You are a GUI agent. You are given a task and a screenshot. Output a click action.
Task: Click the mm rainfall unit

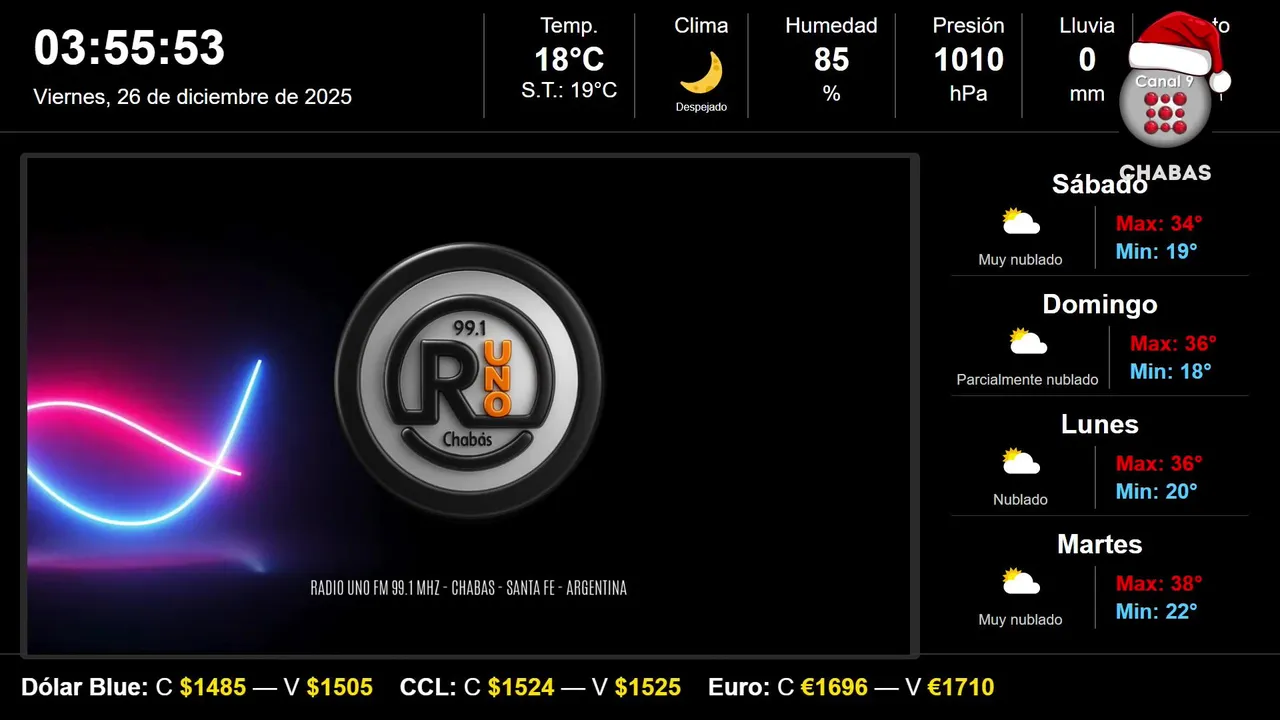point(1087,94)
